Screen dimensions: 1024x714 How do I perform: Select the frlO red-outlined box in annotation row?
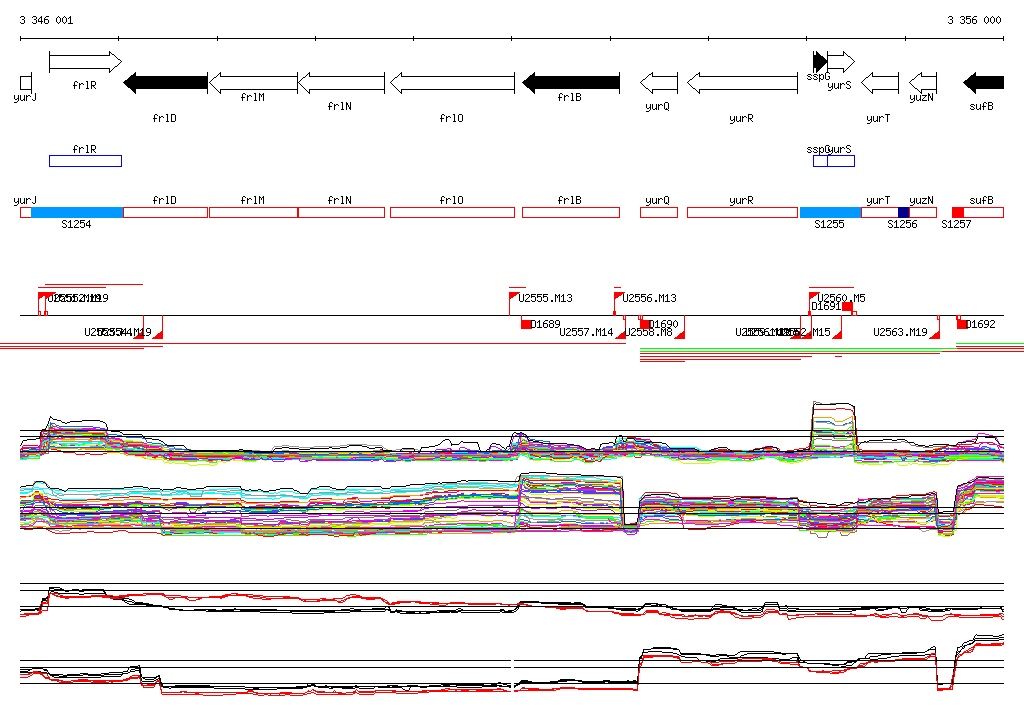point(452,212)
